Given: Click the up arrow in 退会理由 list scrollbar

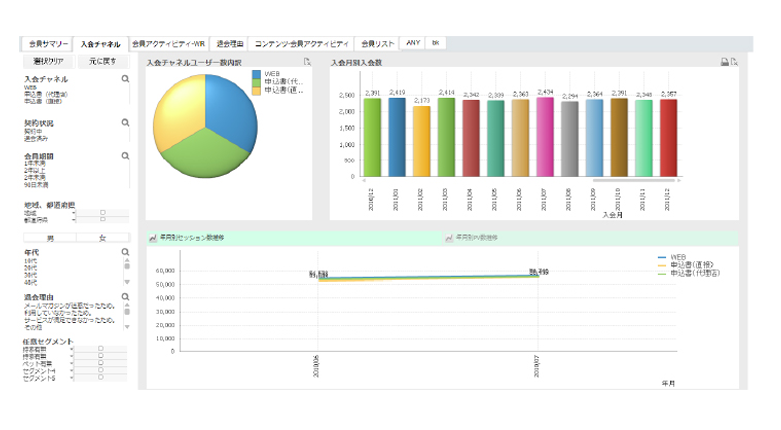Looking at the screenshot, I should (127, 305).
